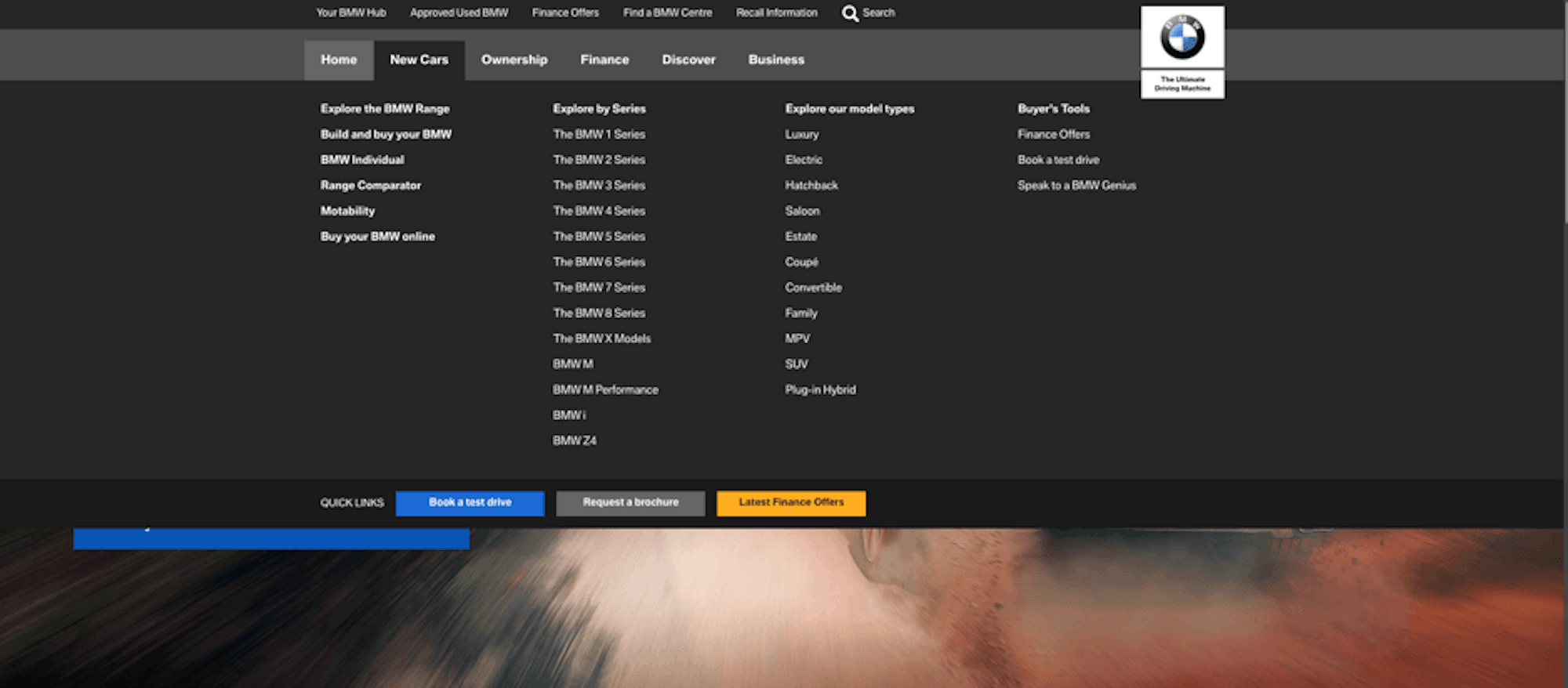This screenshot has height=688, width=1568.
Task: Choose the Luxury model type
Action: [x=802, y=135]
